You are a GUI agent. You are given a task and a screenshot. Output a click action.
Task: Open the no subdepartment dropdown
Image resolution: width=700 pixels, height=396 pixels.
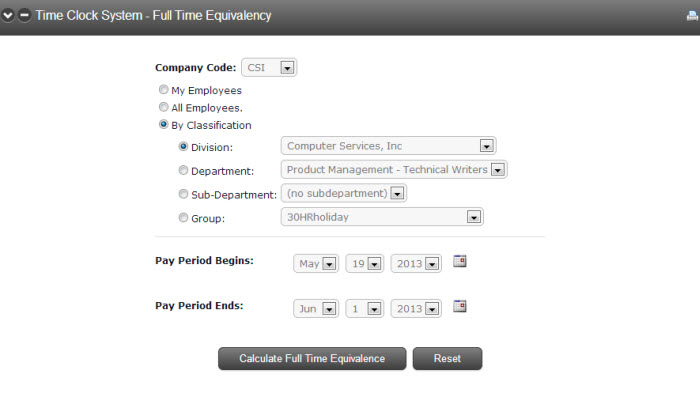[343, 193]
